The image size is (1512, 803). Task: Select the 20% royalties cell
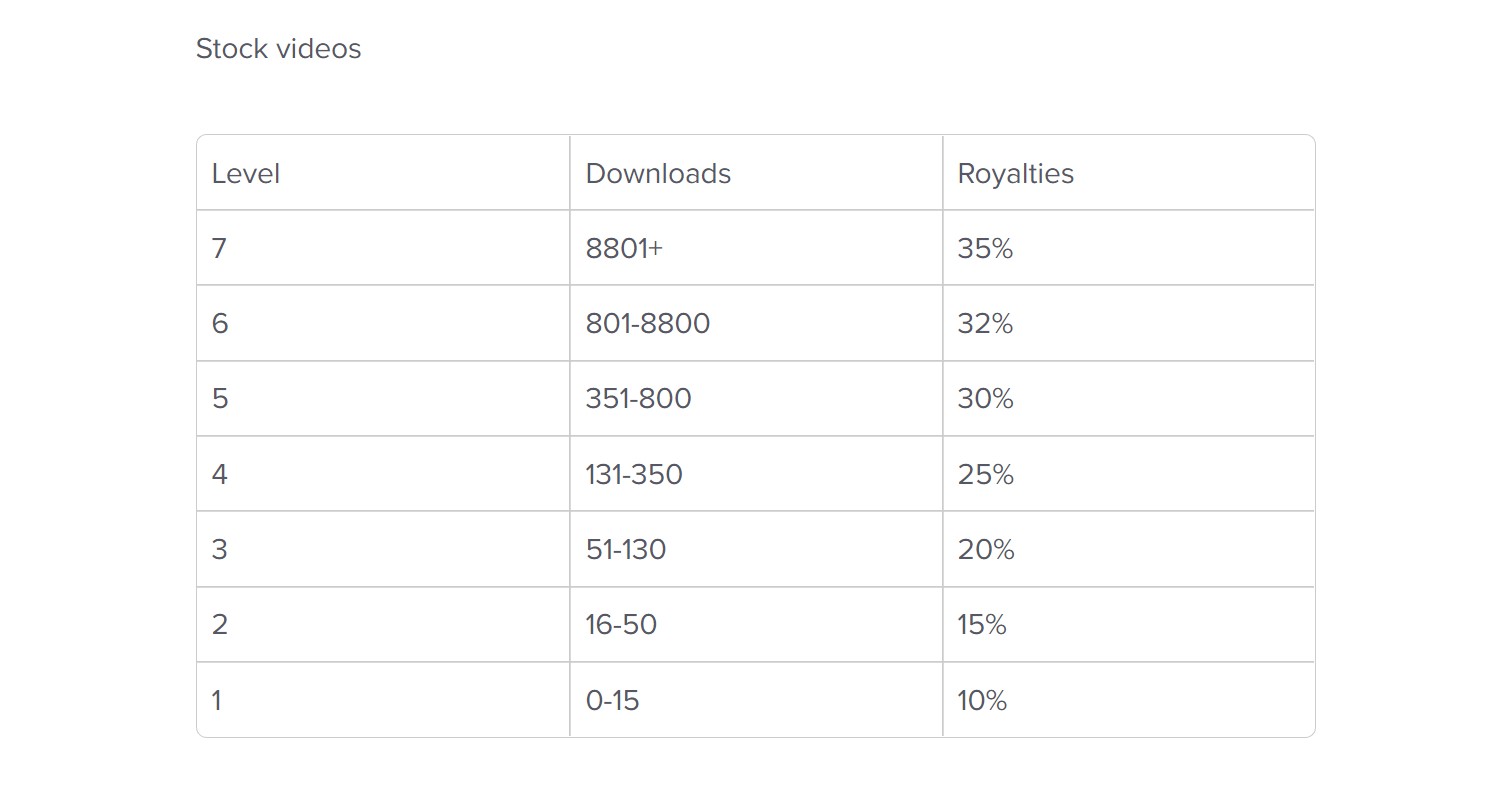point(985,550)
